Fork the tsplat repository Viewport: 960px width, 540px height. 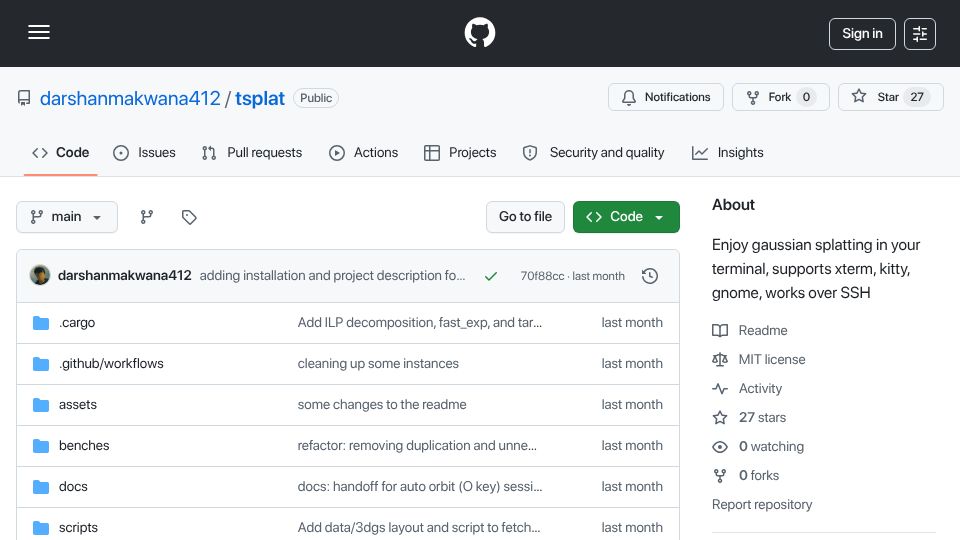[x=781, y=97]
